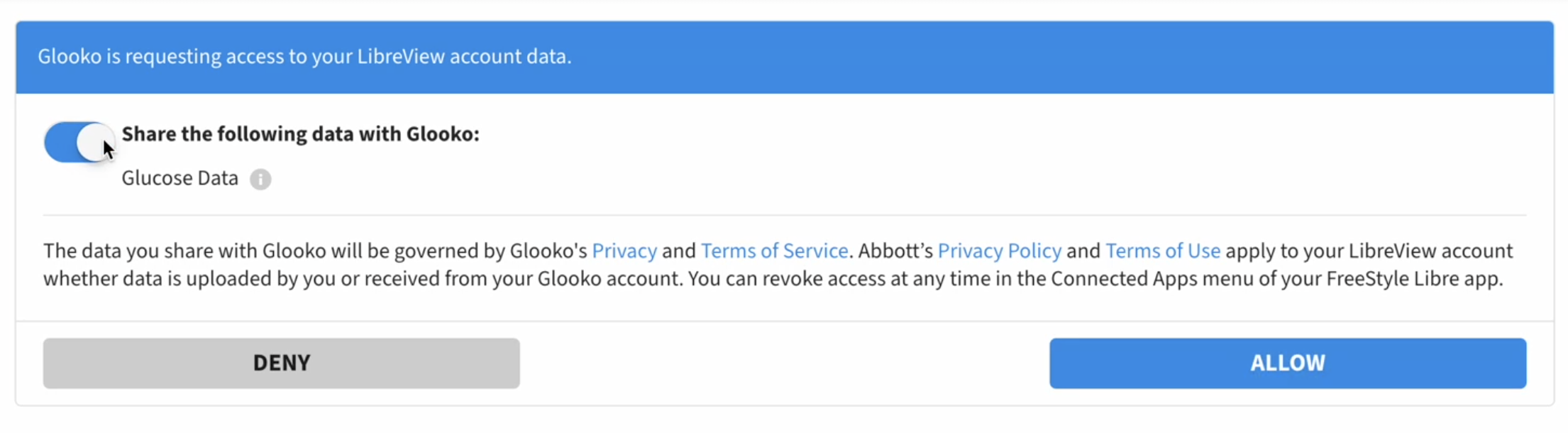This screenshot has width=1568, height=433.
Task: Allow Glooko access to LibreView data
Action: (x=1288, y=363)
